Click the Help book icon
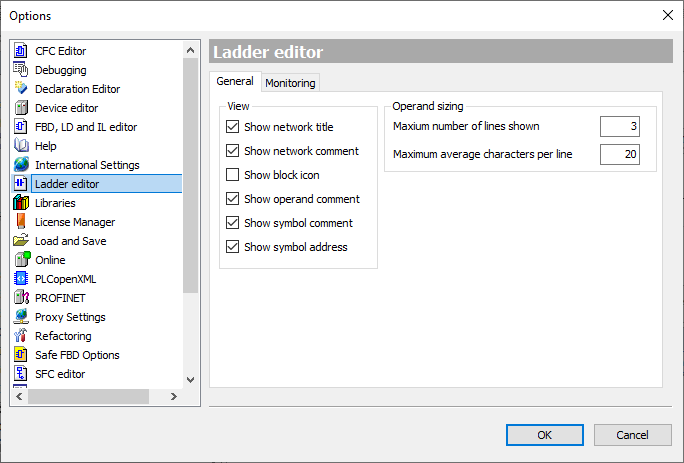 (21, 146)
